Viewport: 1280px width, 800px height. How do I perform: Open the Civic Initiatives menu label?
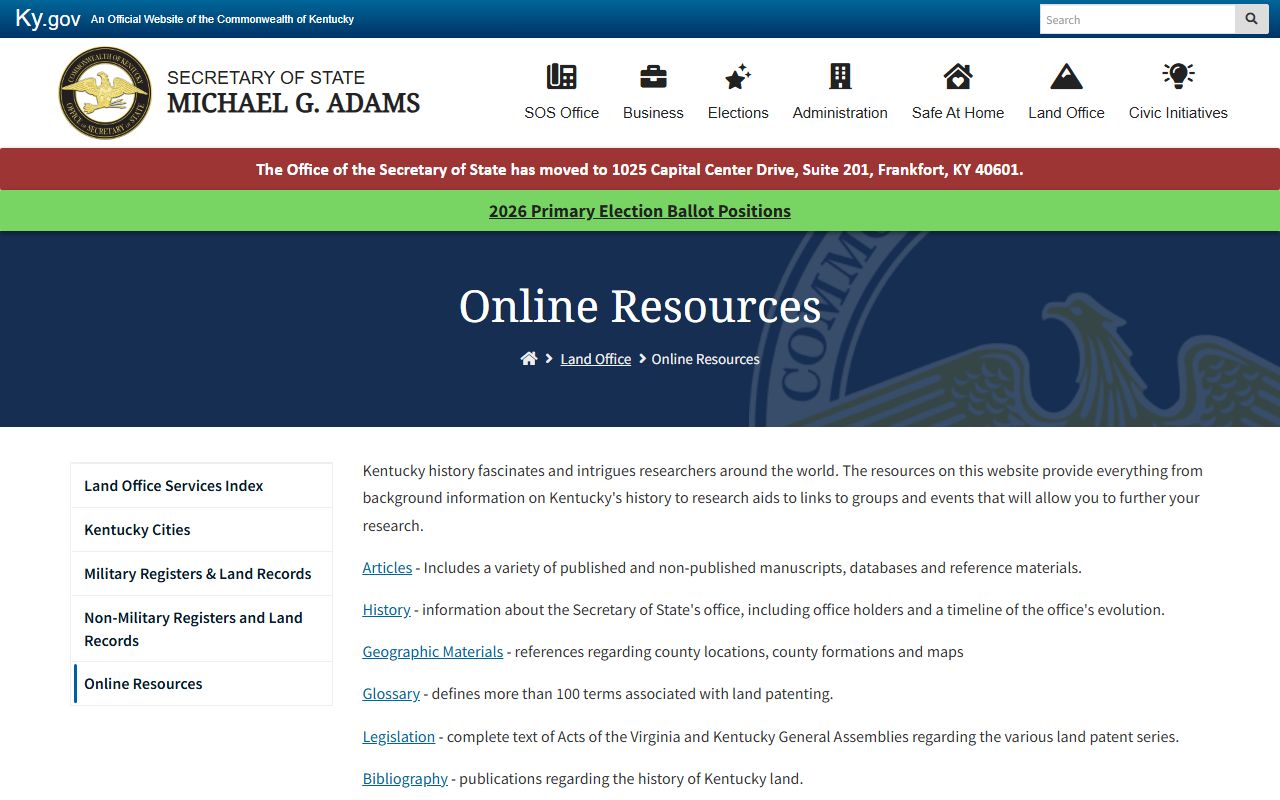pos(1178,113)
